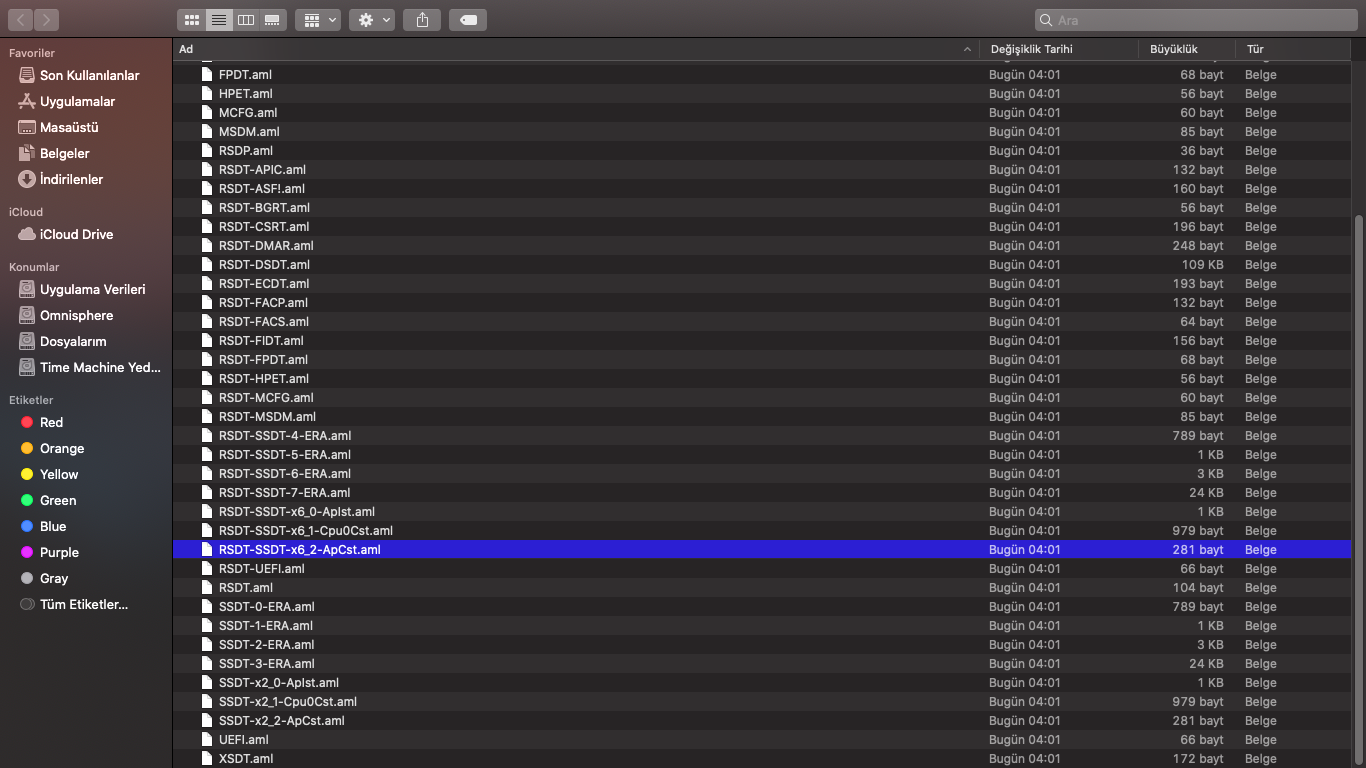Switch to gallery view in toolbar

(x=272, y=20)
